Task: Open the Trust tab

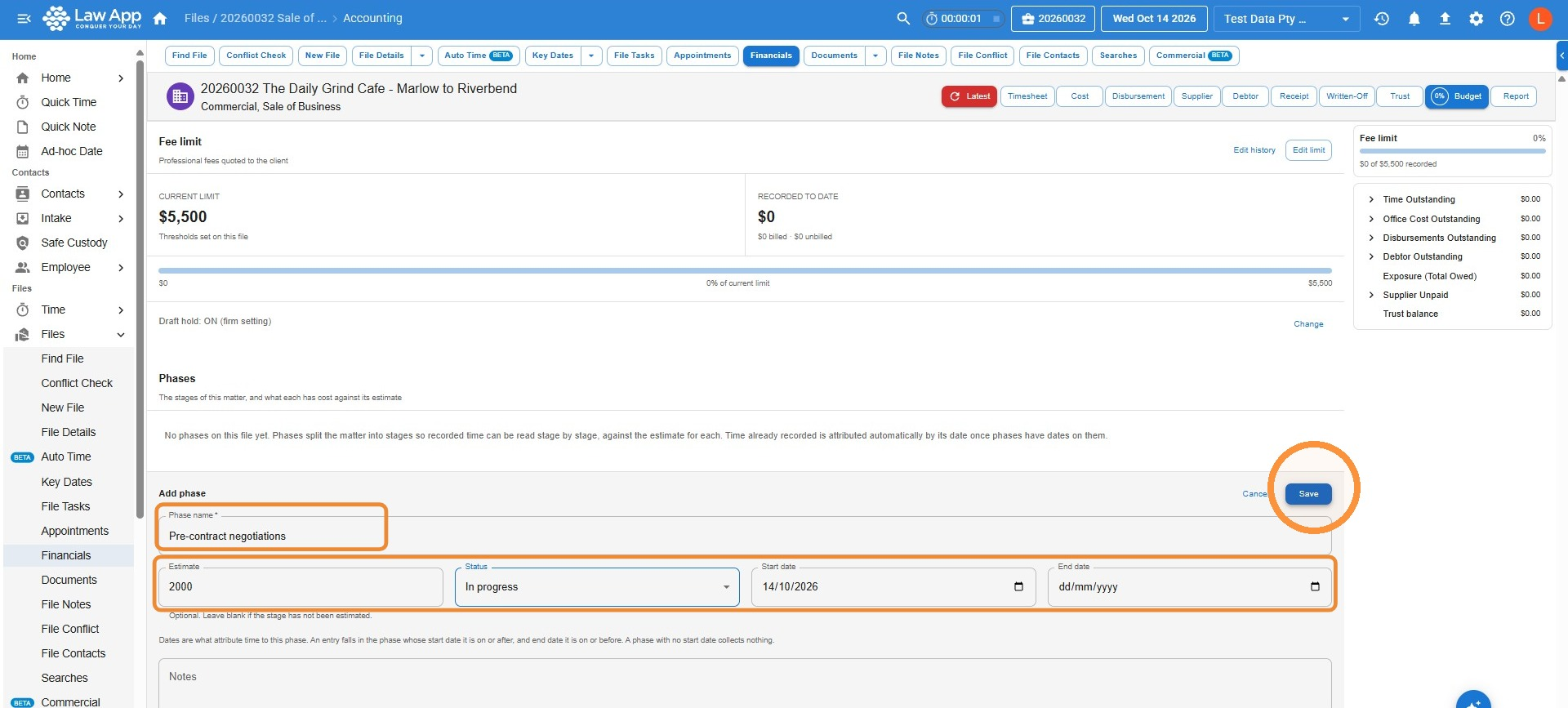Action: click(x=1400, y=96)
